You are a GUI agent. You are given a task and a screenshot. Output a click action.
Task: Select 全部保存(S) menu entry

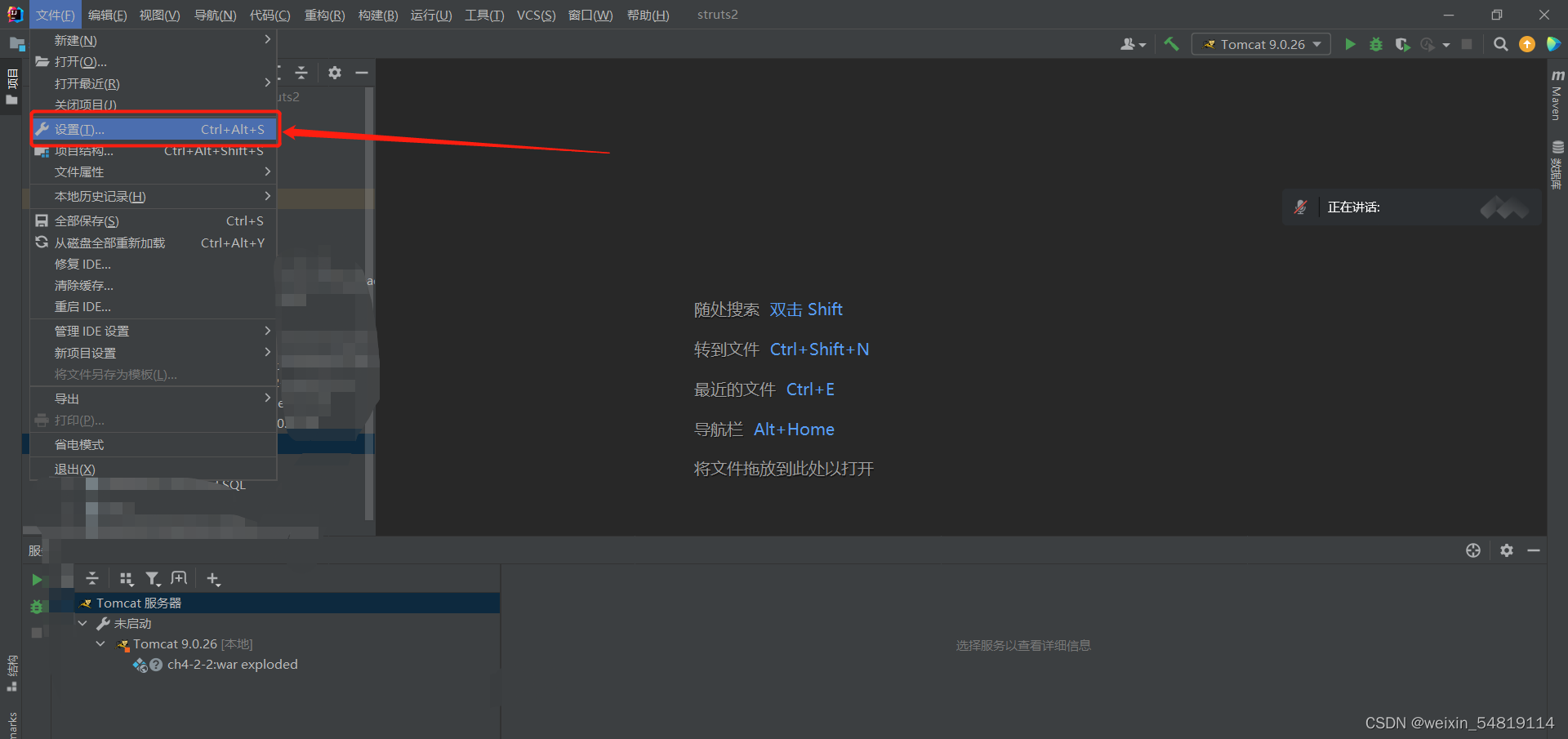click(x=154, y=221)
